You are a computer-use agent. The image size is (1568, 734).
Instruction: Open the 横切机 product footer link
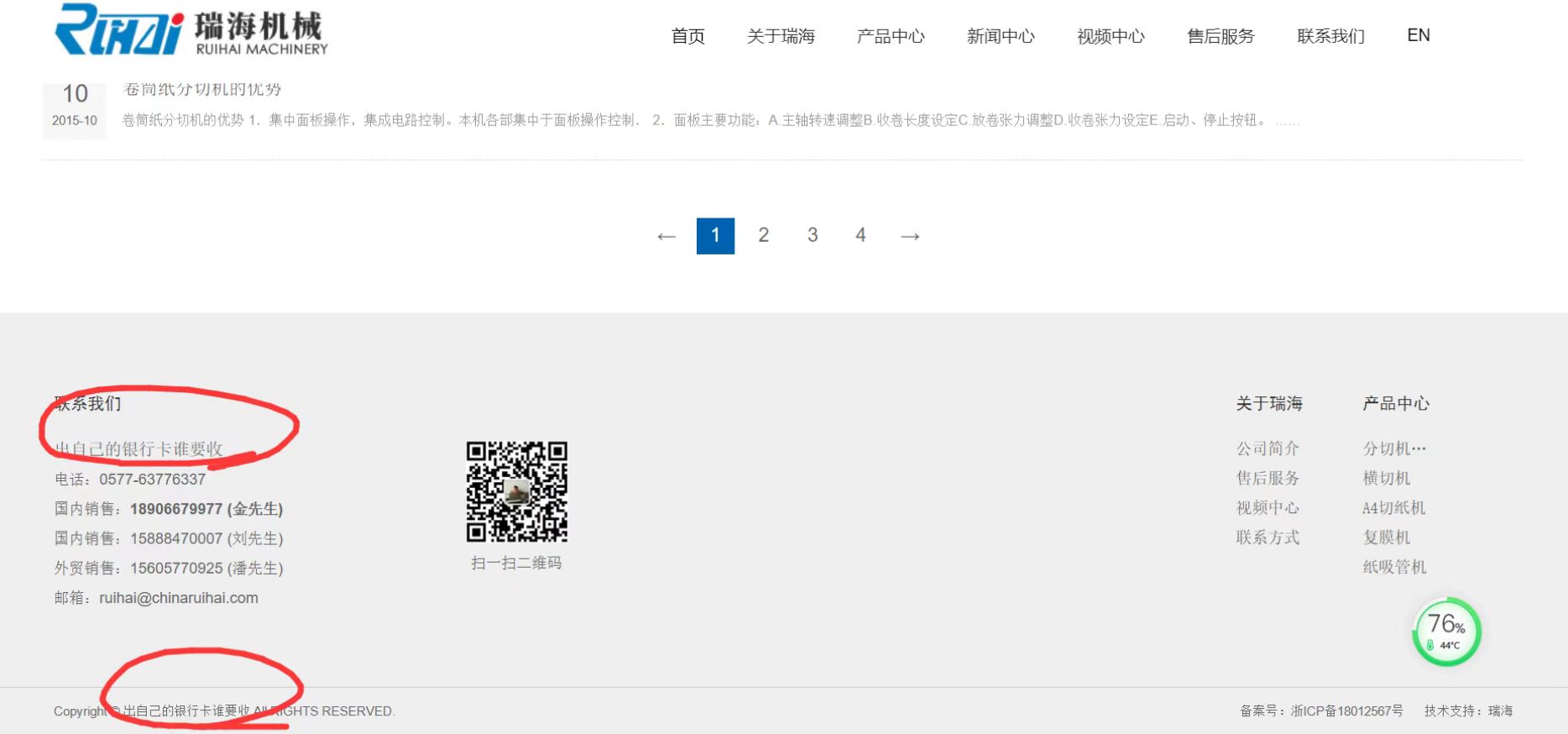[1387, 478]
